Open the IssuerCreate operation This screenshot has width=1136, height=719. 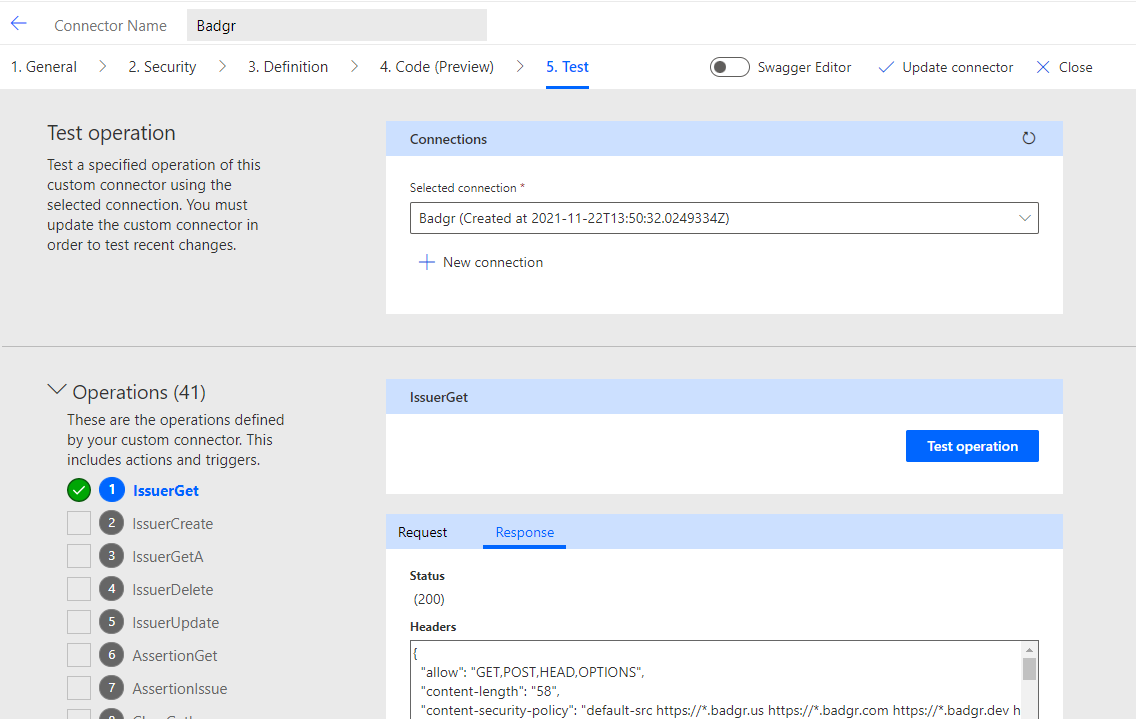172,523
